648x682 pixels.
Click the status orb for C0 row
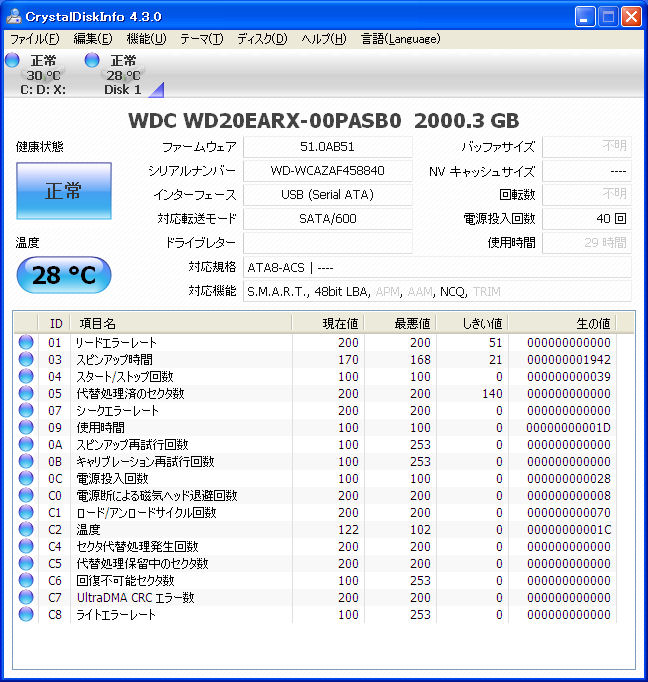(26, 495)
